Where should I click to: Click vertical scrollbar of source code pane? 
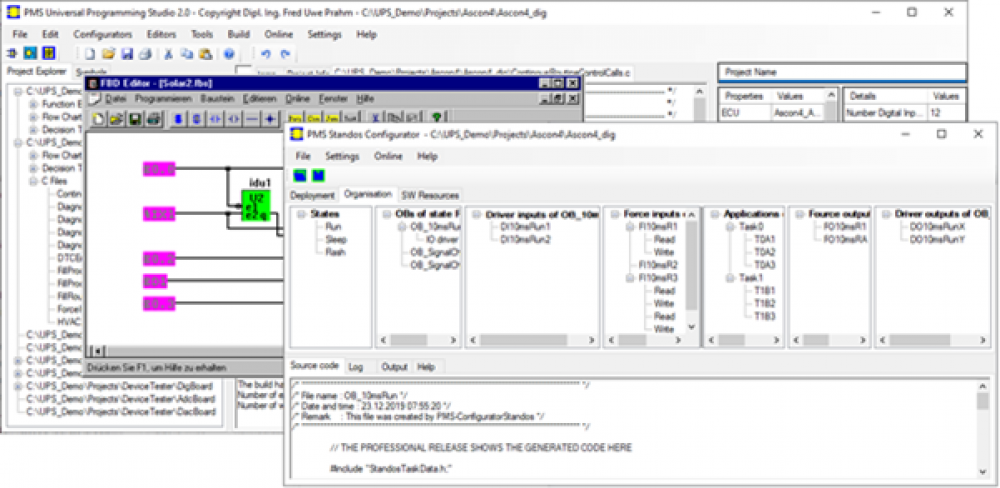tap(982, 429)
